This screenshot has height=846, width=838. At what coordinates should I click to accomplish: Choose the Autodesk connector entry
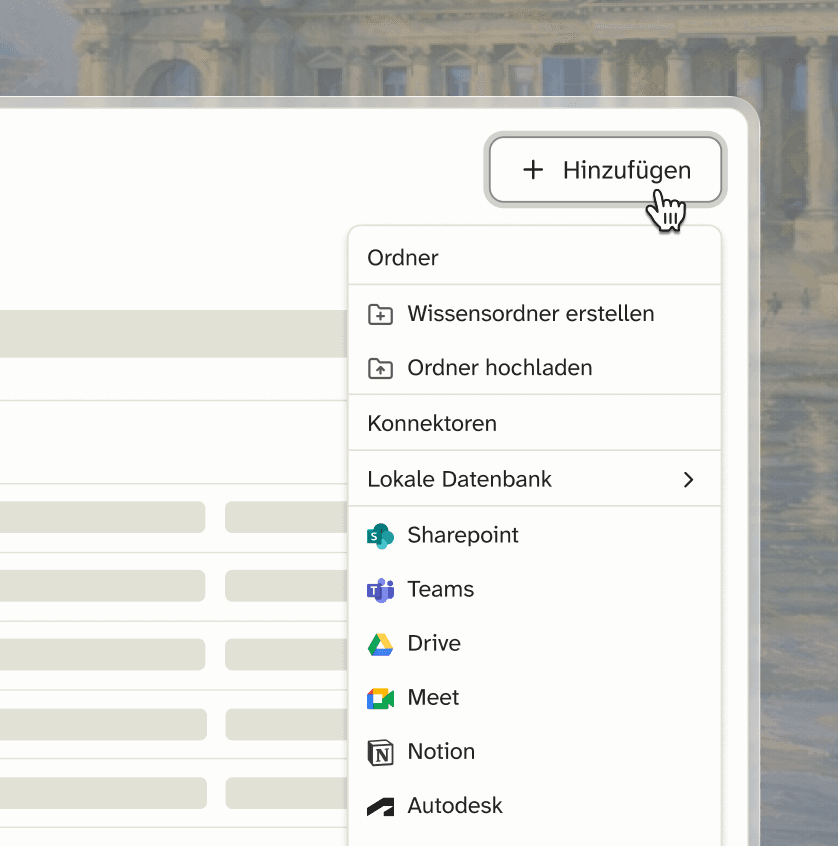coord(534,806)
